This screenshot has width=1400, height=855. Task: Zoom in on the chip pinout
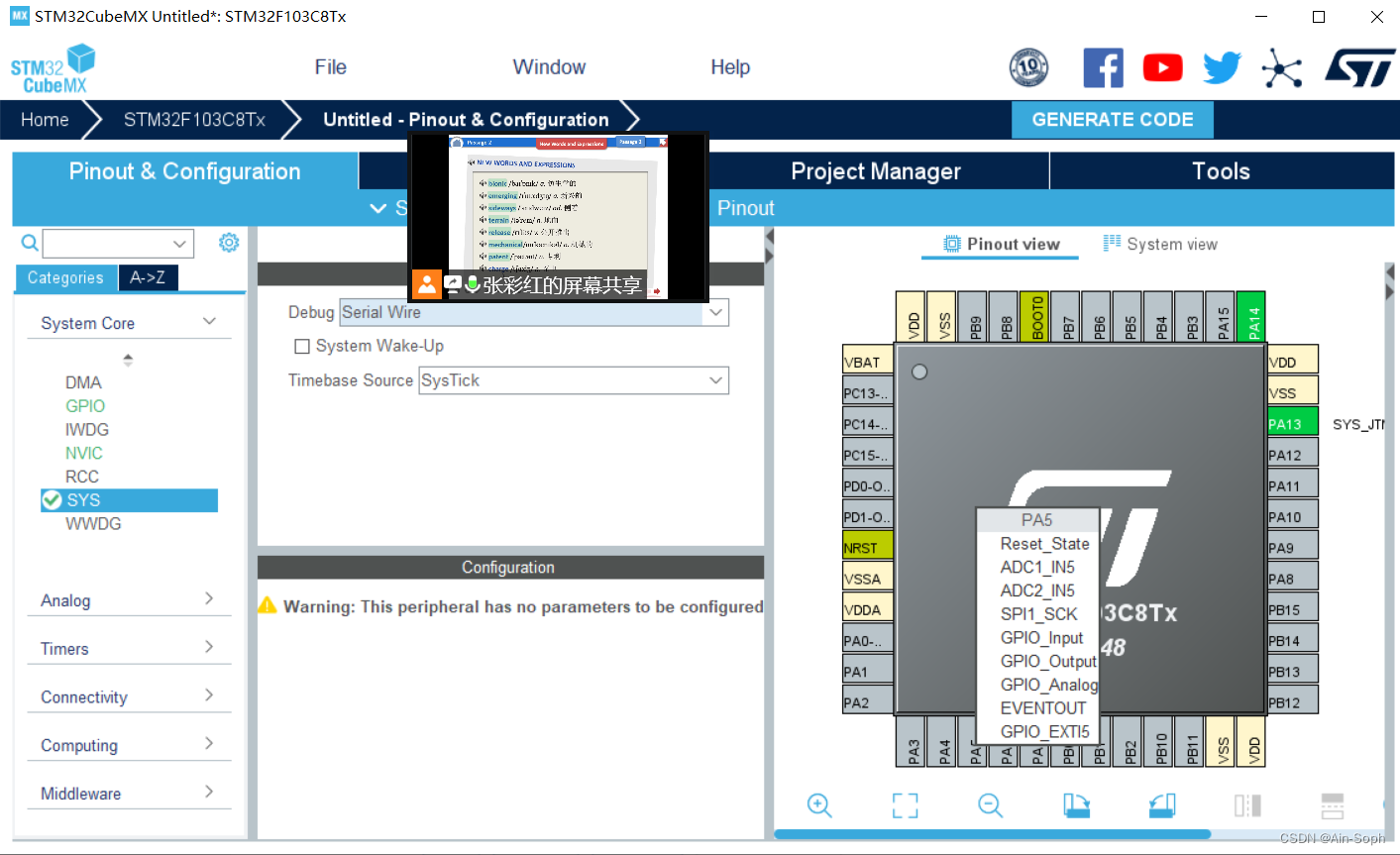tap(819, 805)
